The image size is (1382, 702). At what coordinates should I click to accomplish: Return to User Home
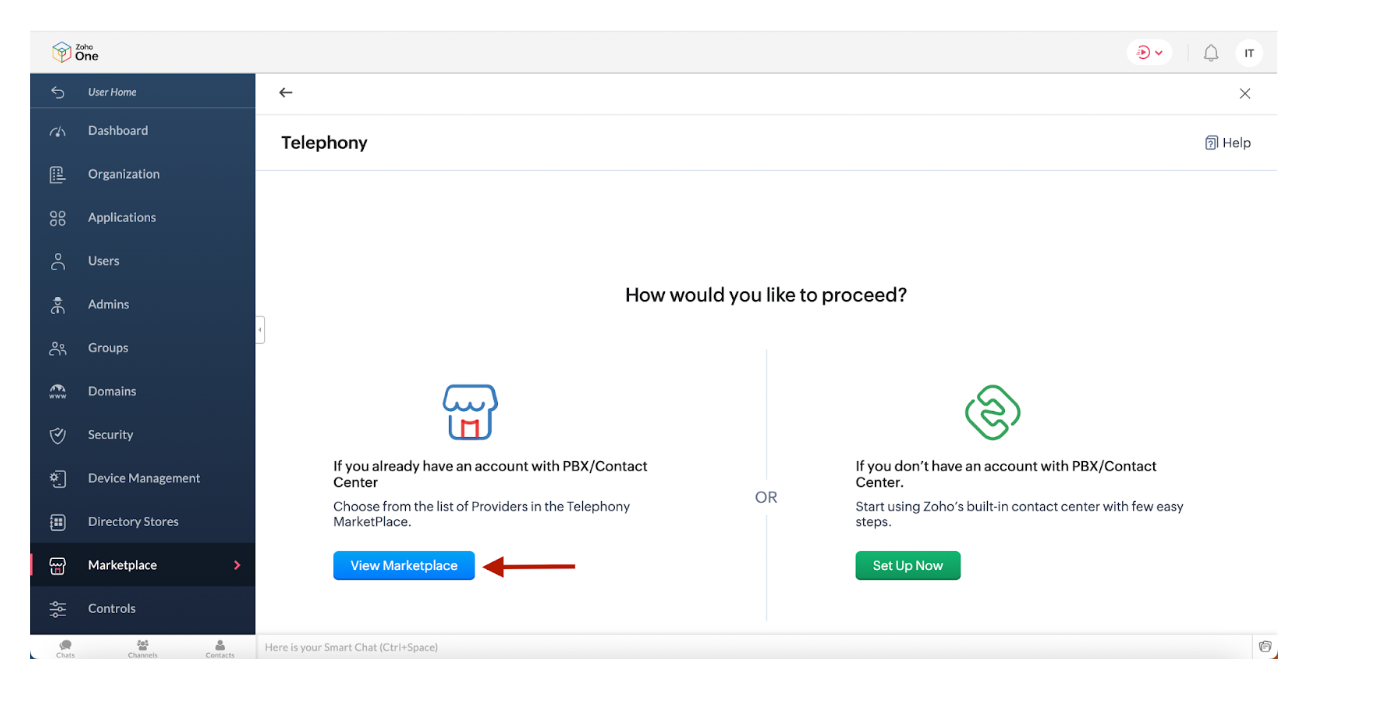(x=143, y=92)
